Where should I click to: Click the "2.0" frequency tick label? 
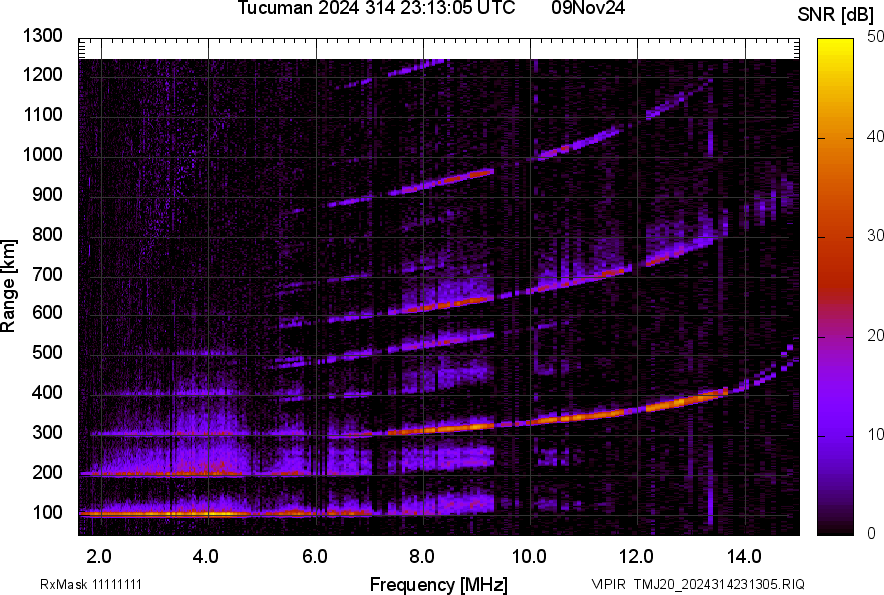(99, 557)
